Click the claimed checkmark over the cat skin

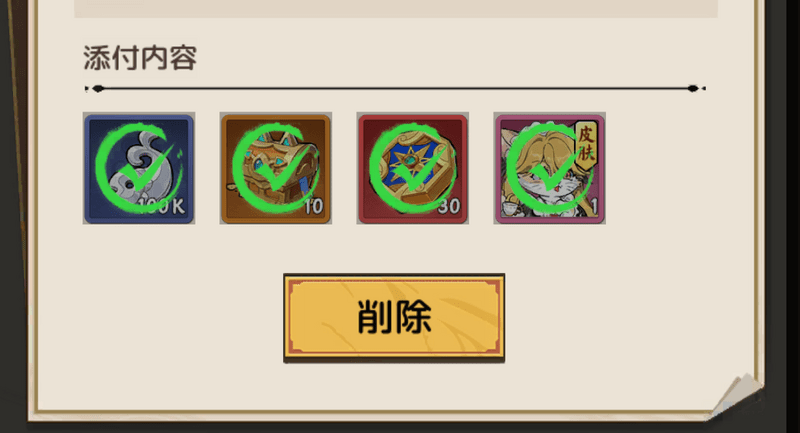549,168
